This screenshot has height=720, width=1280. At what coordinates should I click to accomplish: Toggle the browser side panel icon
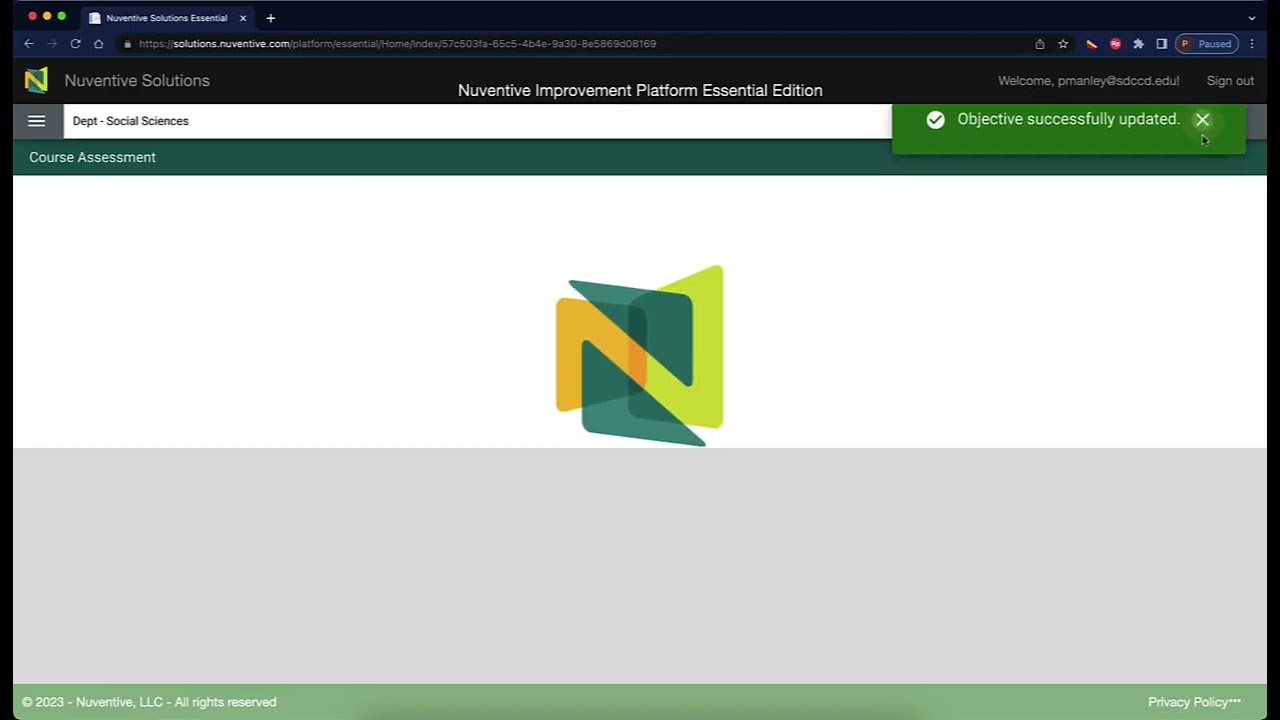coord(1161,44)
